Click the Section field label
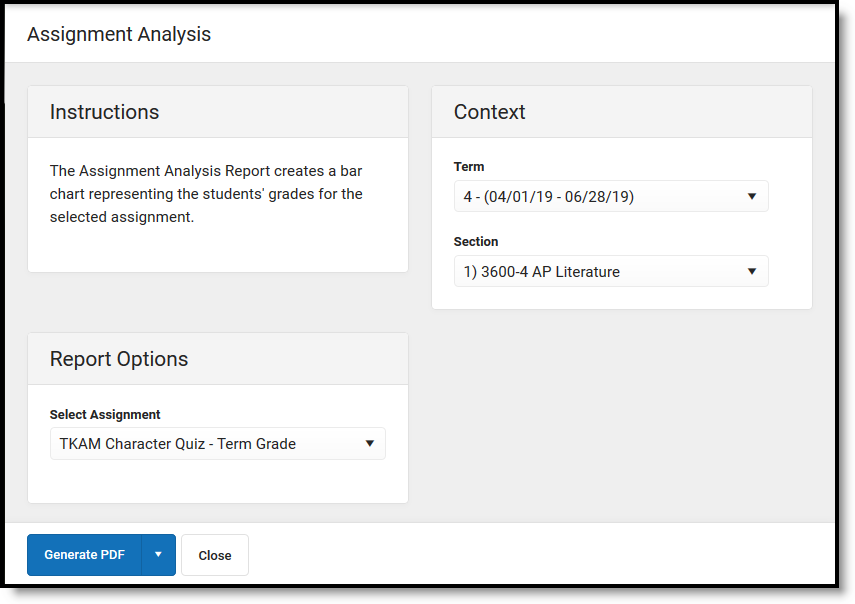The image size is (855, 604). (x=476, y=241)
